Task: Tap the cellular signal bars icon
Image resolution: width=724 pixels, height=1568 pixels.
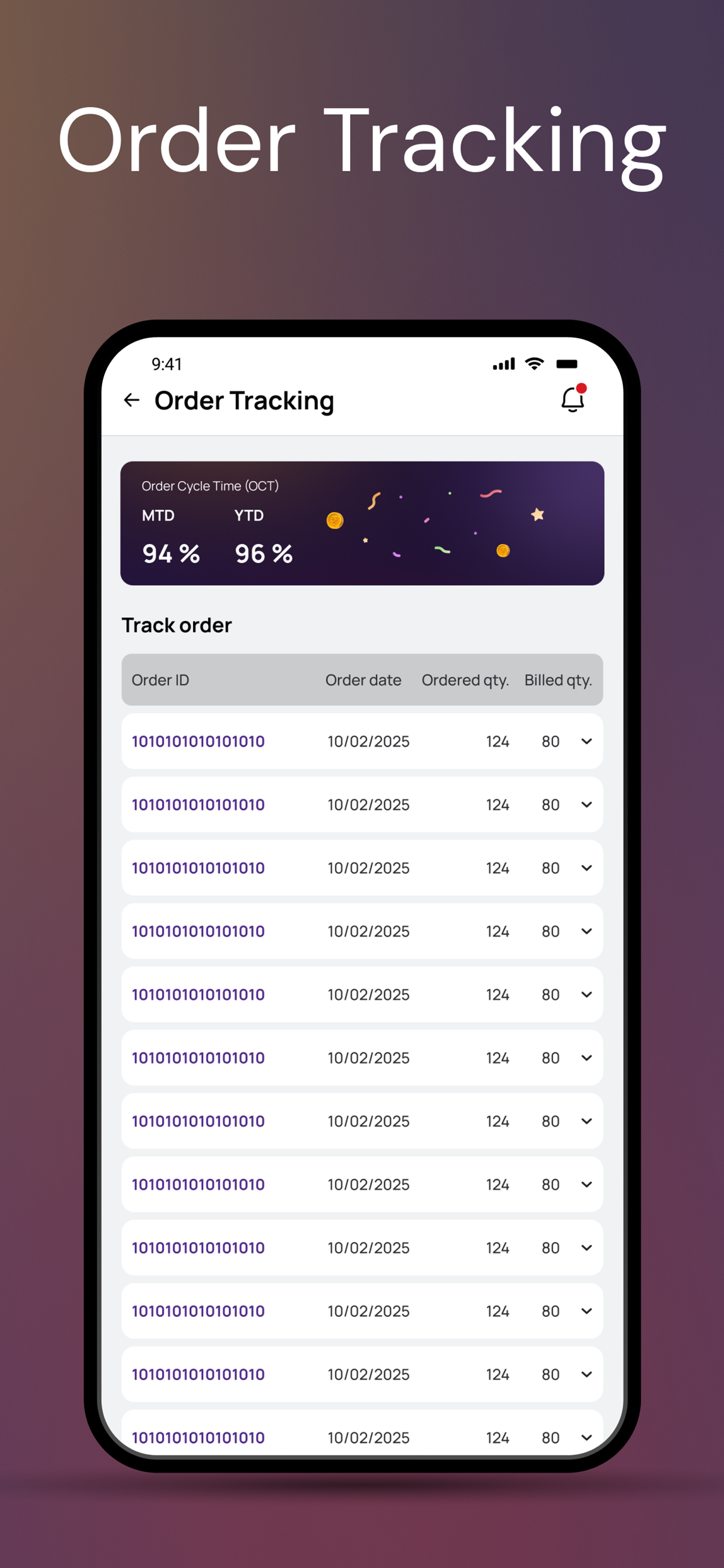Action: click(x=504, y=364)
